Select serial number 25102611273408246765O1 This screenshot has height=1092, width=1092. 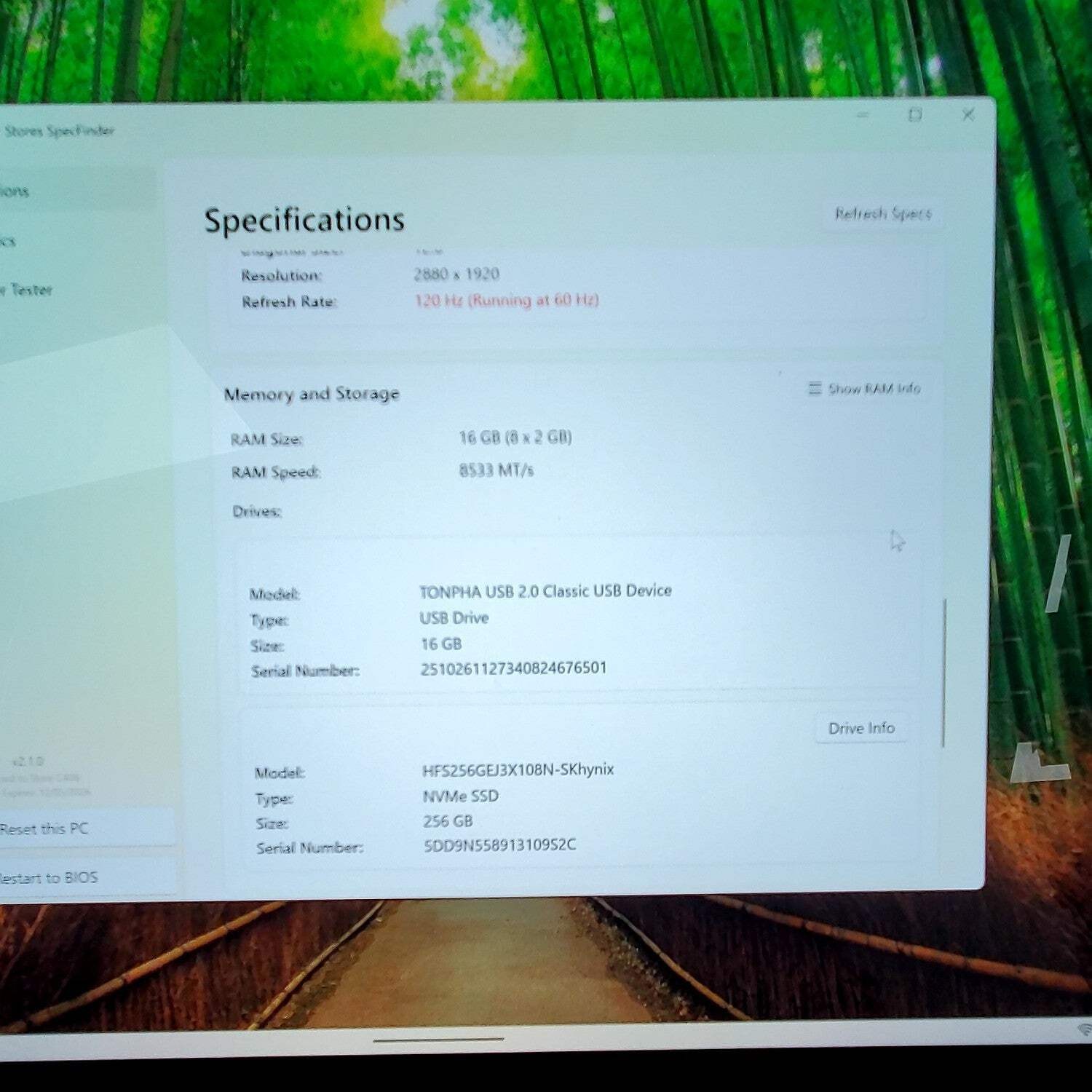[x=514, y=668]
